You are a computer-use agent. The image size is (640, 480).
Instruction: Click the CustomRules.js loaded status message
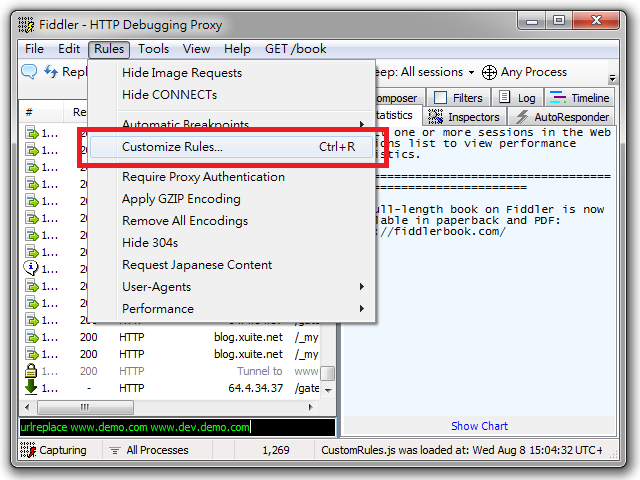point(462,450)
